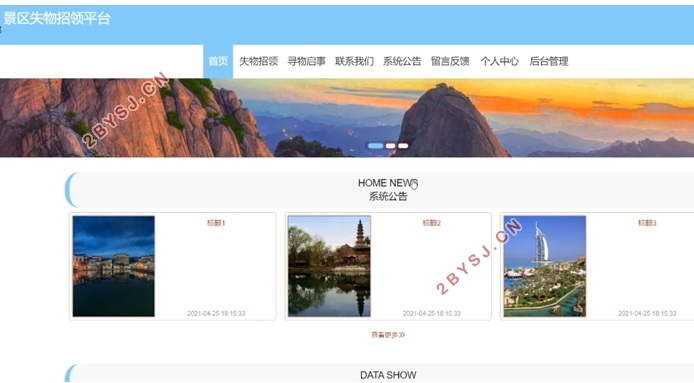Select 联系我们 in navigation bar
Image resolution: width=694 pixels, height=383 pixels.
[354, 61]
